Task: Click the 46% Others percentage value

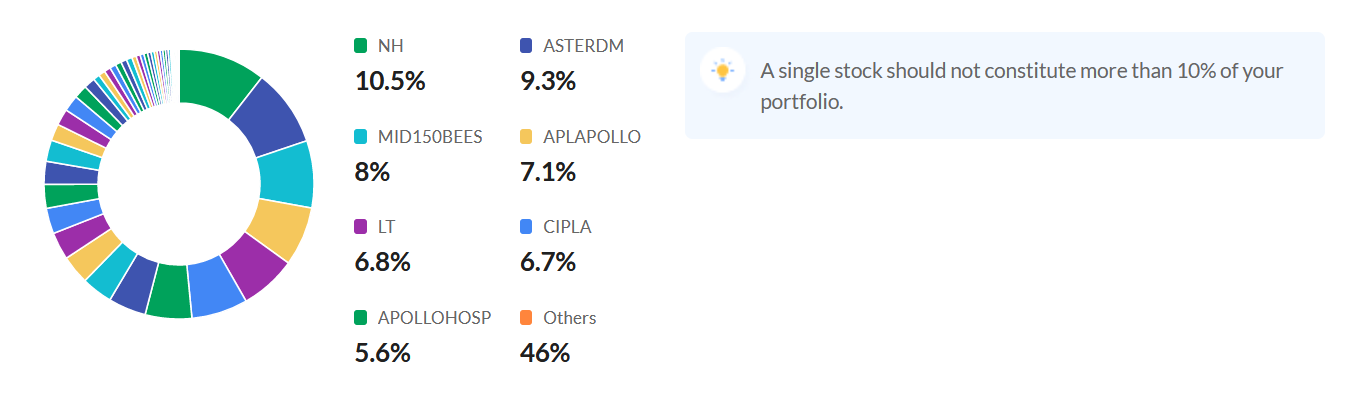Action: pos(545,353)
